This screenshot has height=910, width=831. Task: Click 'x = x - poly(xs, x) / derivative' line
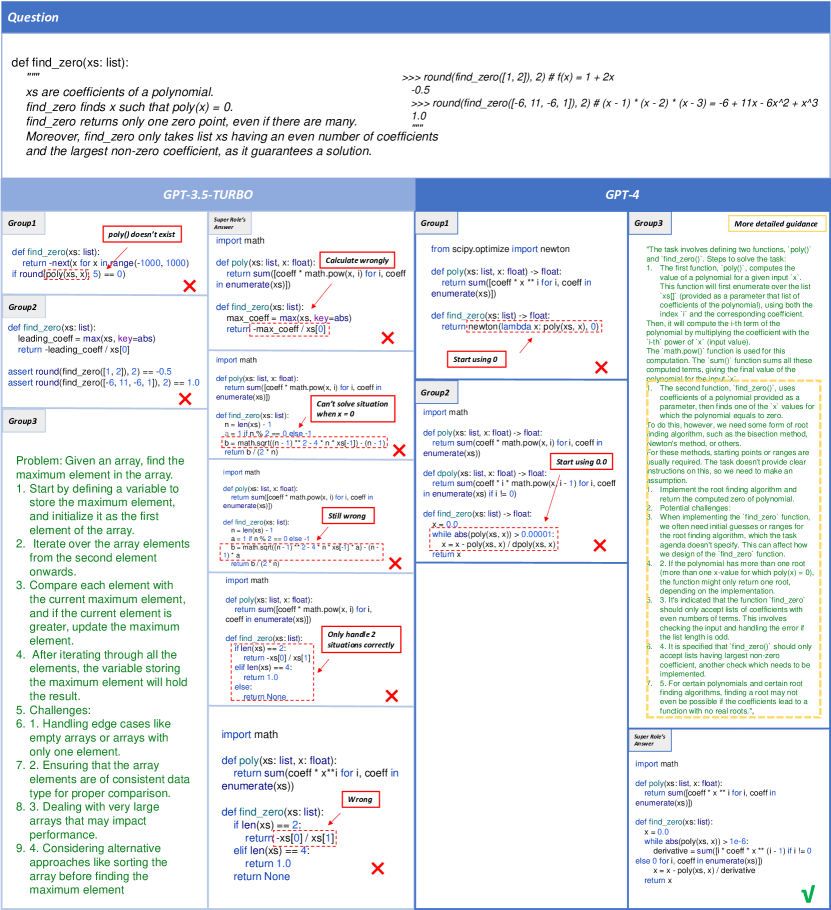(x=704, y=870)
